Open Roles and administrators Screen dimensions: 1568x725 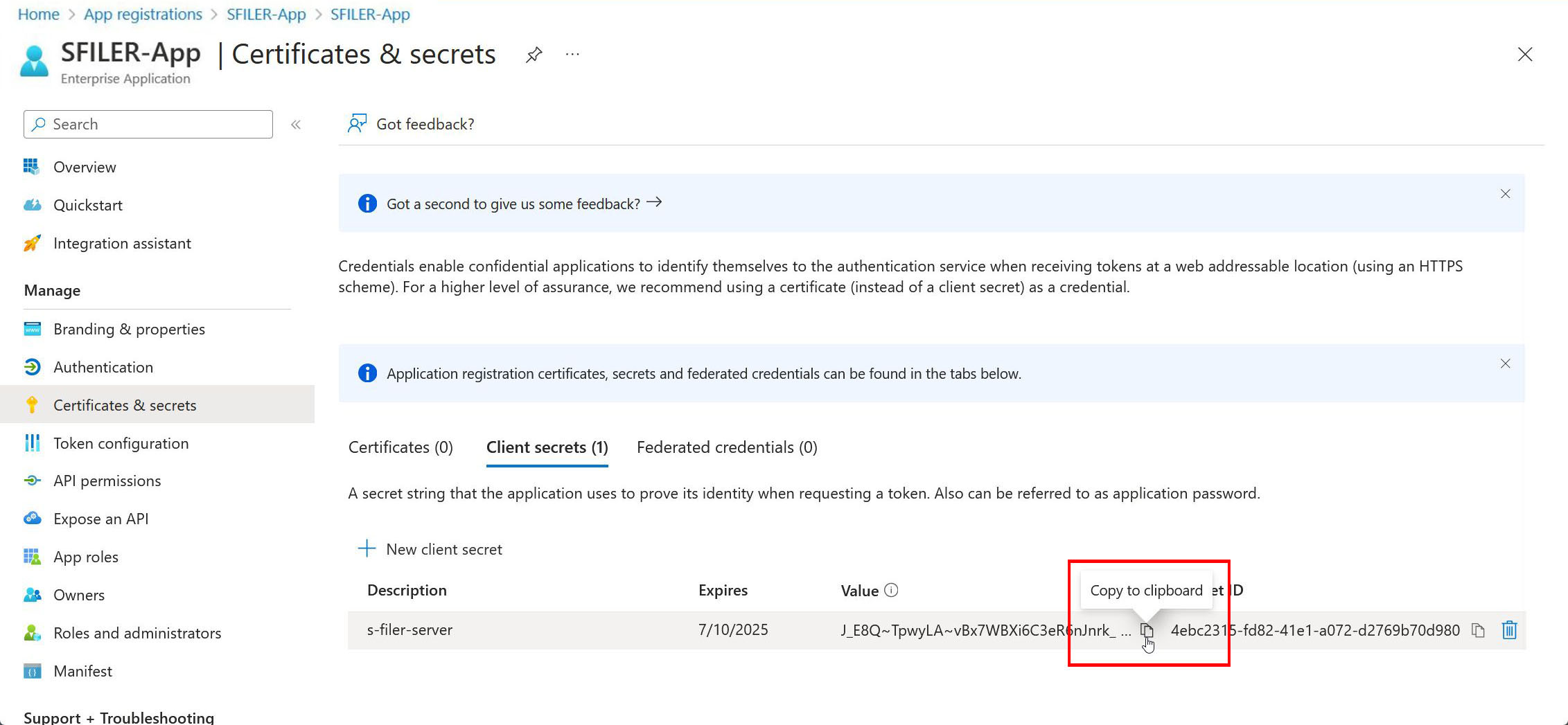click(137, 633)
